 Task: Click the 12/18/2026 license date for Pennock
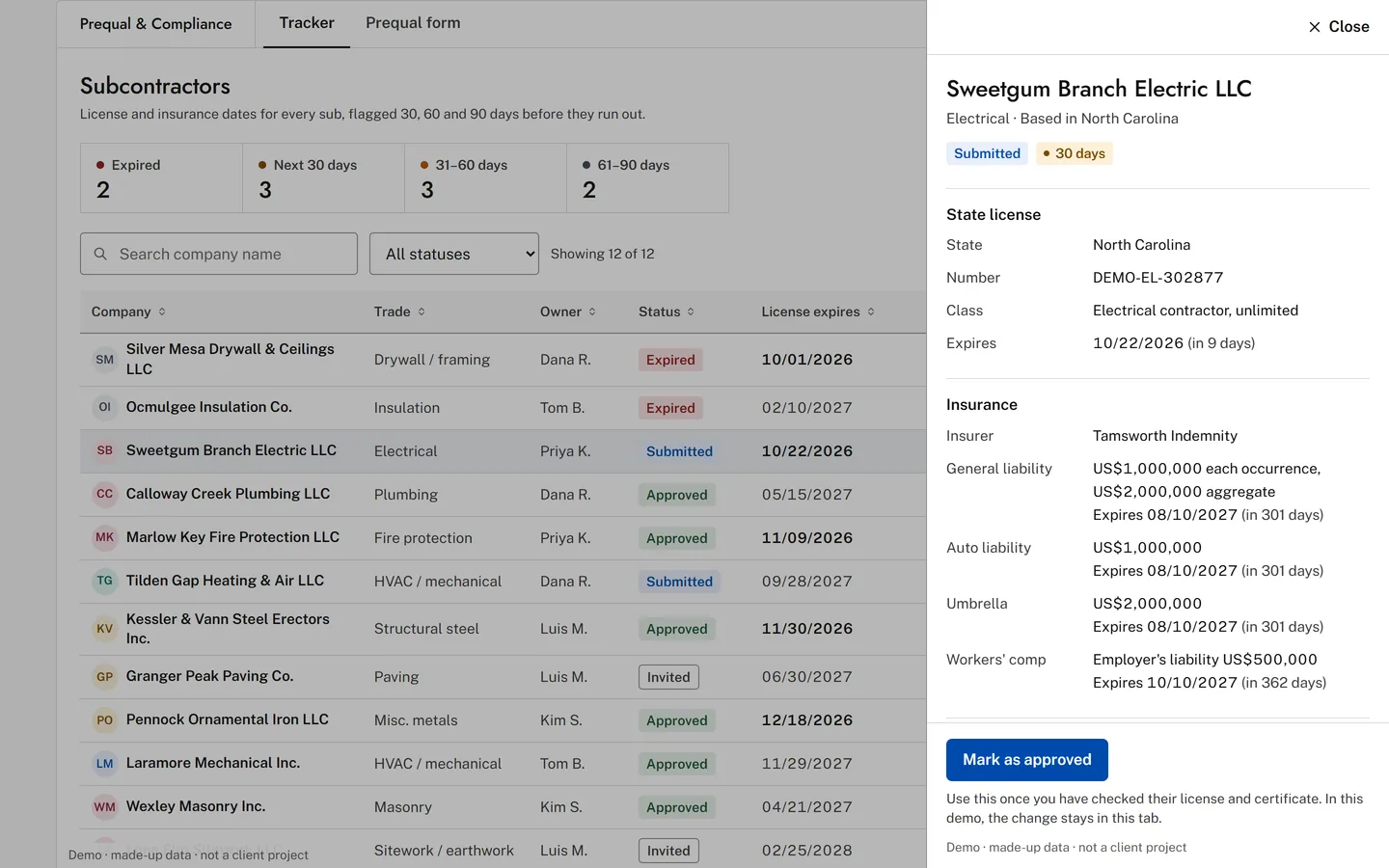point(807,720)
